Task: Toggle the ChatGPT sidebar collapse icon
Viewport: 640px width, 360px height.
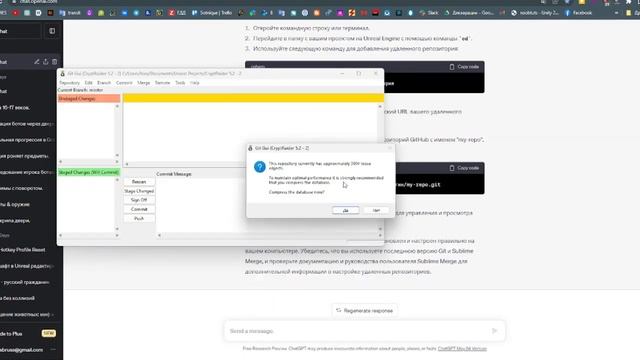Action: coord(52,31)
